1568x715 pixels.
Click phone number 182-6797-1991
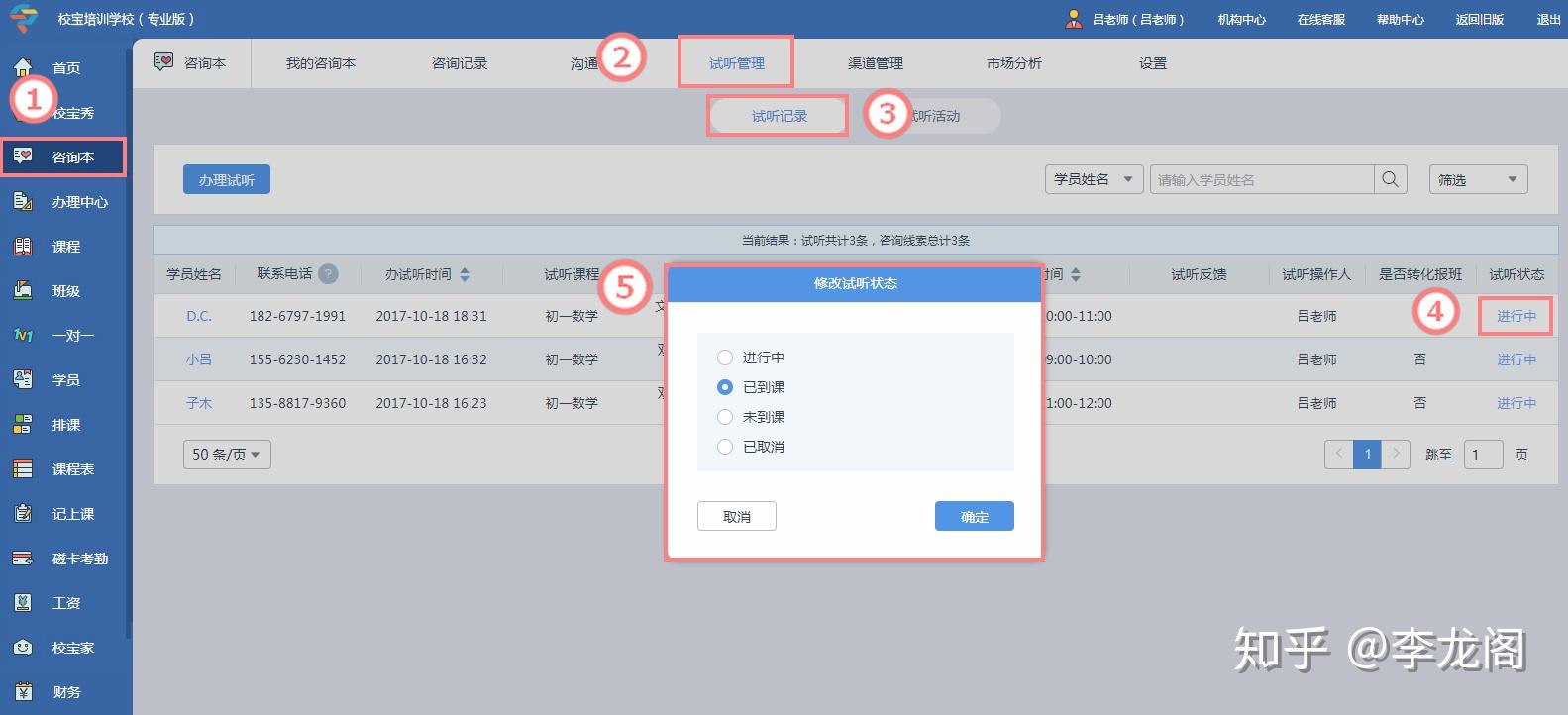click(297, 316)
